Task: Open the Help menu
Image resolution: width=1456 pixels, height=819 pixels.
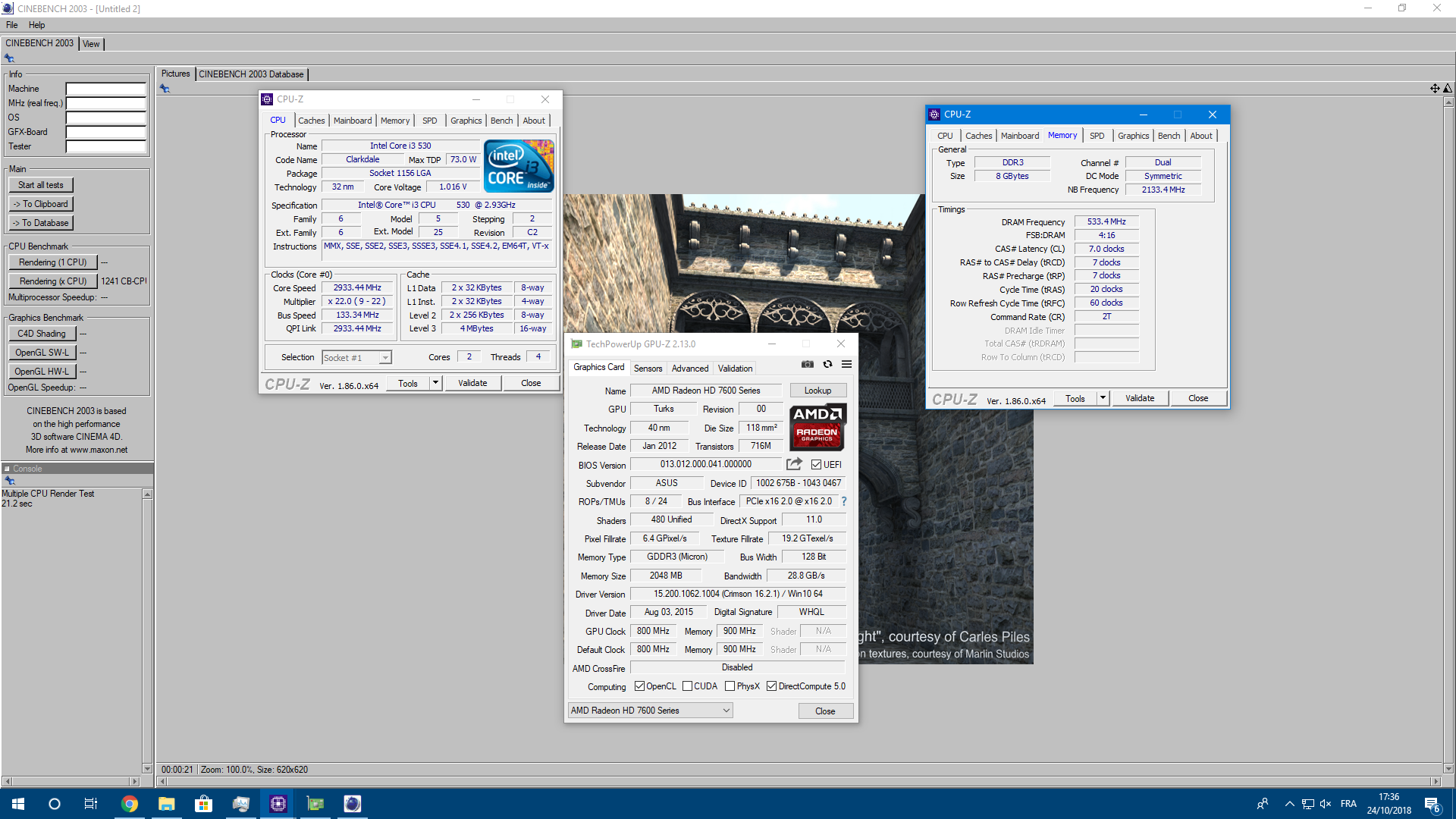Action: pos(36,25)
